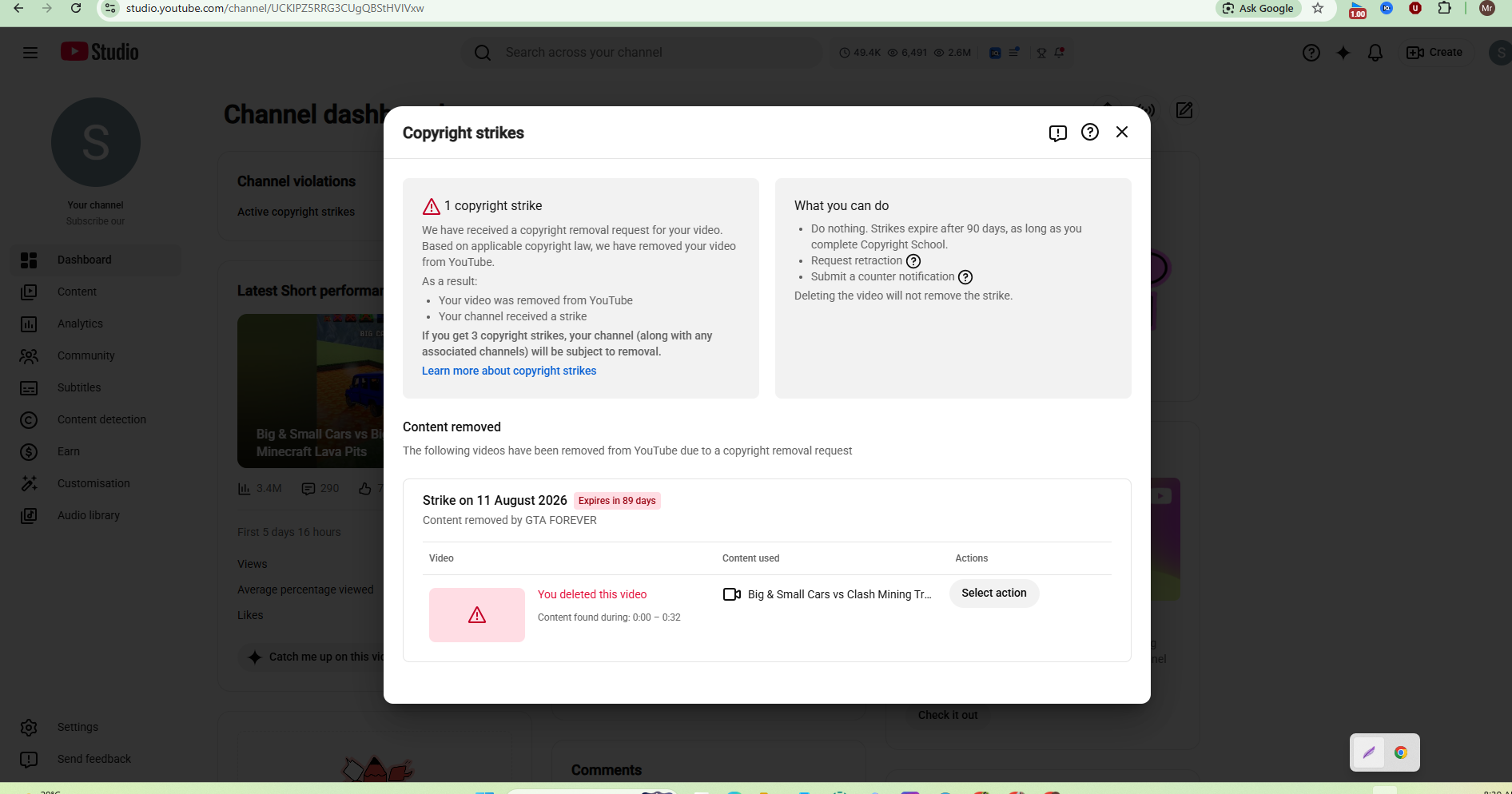Click help icon beside Request retraction
This screenshot has height=794, width=1512.
coord(913,261)
